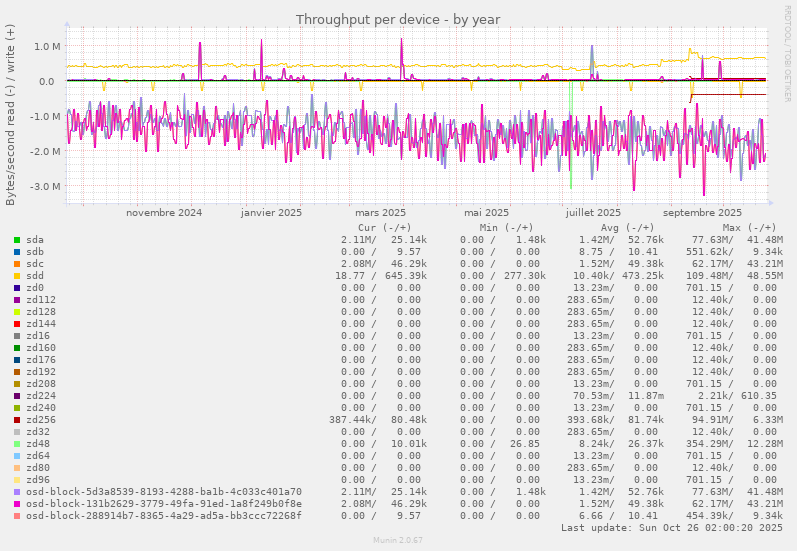This screenshot has height=551, width=797.
Task: Select the zd224 legend color swatch
Action: [x=17, y=396]
